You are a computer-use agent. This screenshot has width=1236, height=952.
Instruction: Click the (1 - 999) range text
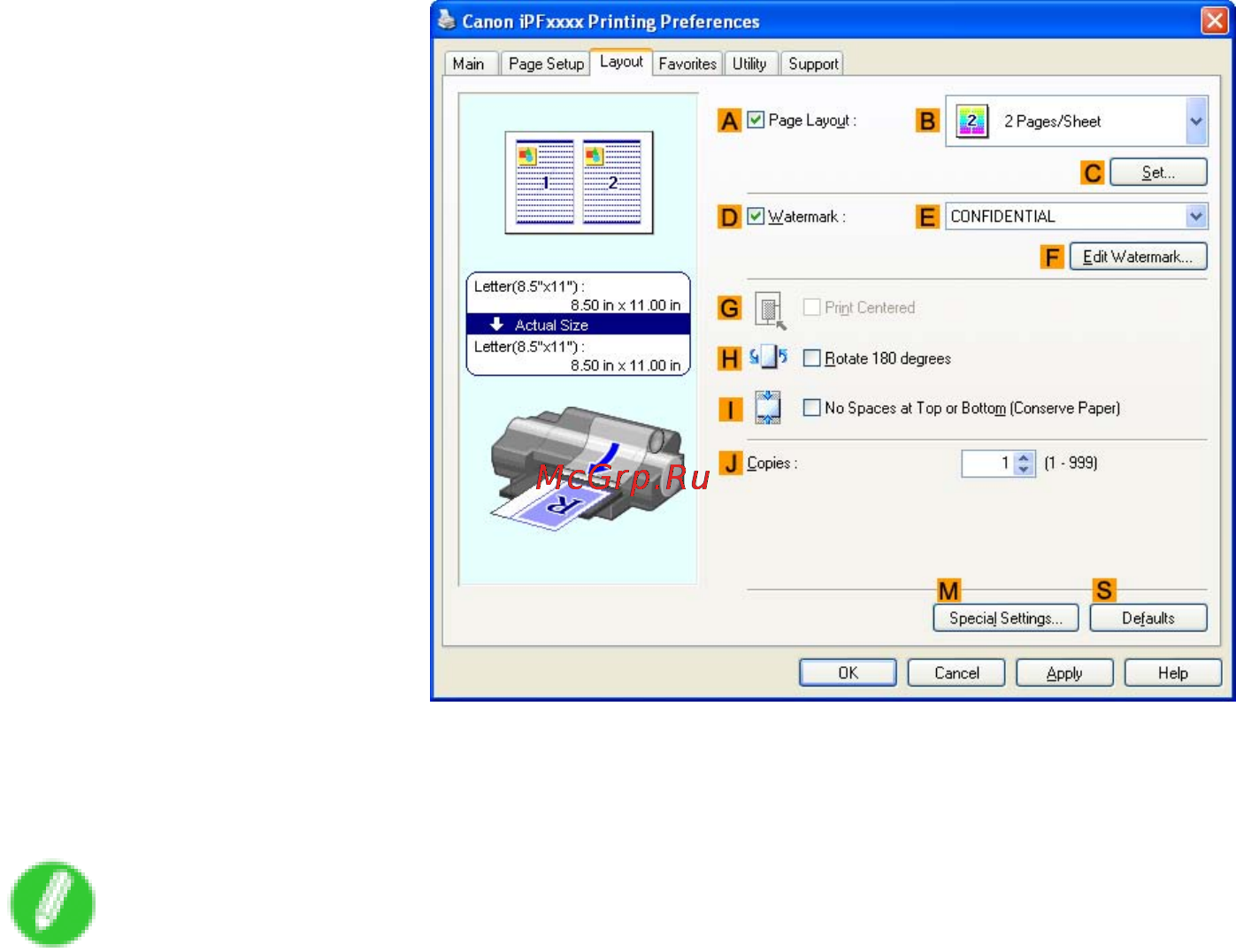pos(1071,463)
